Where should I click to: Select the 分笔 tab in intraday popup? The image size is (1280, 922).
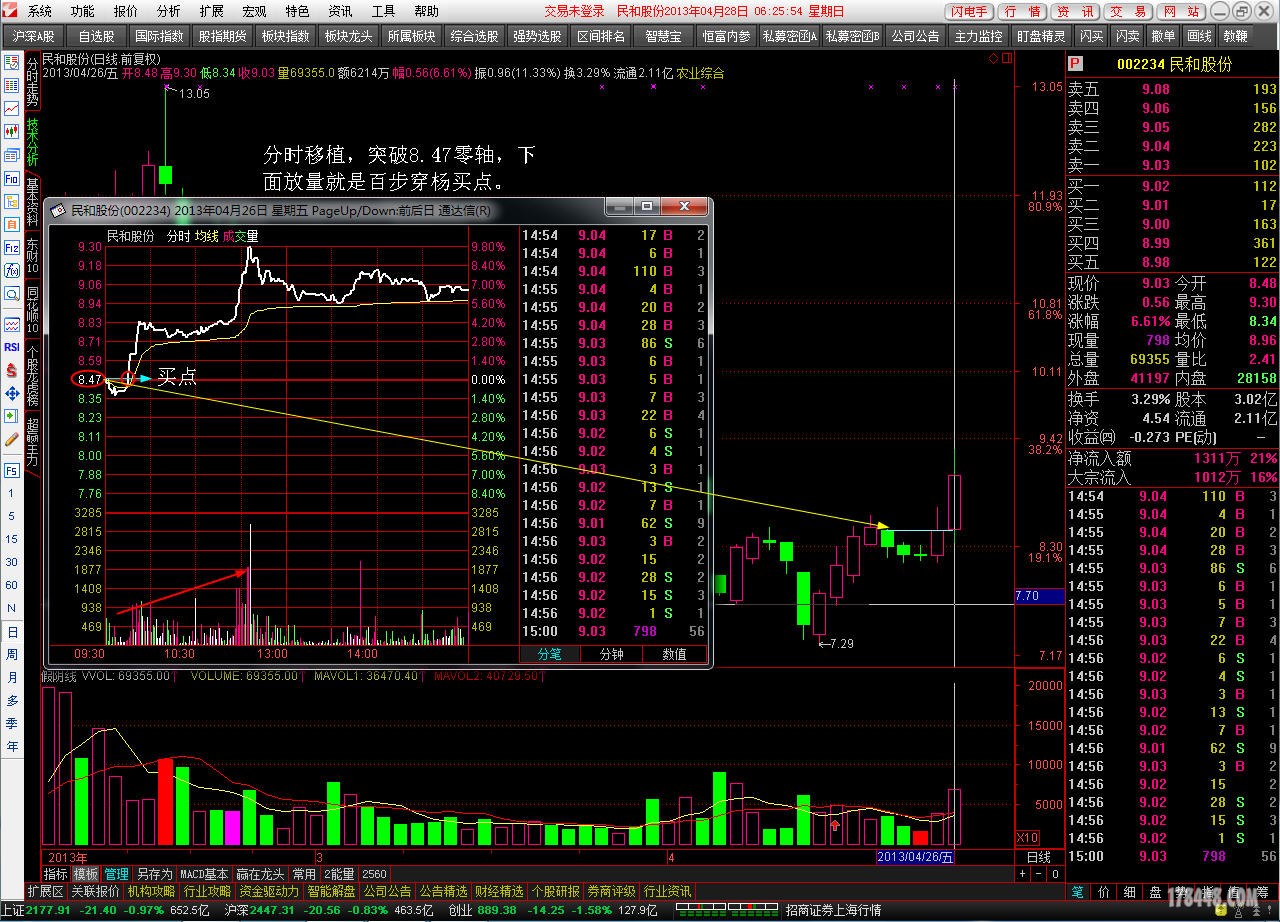tap(551, 654)
